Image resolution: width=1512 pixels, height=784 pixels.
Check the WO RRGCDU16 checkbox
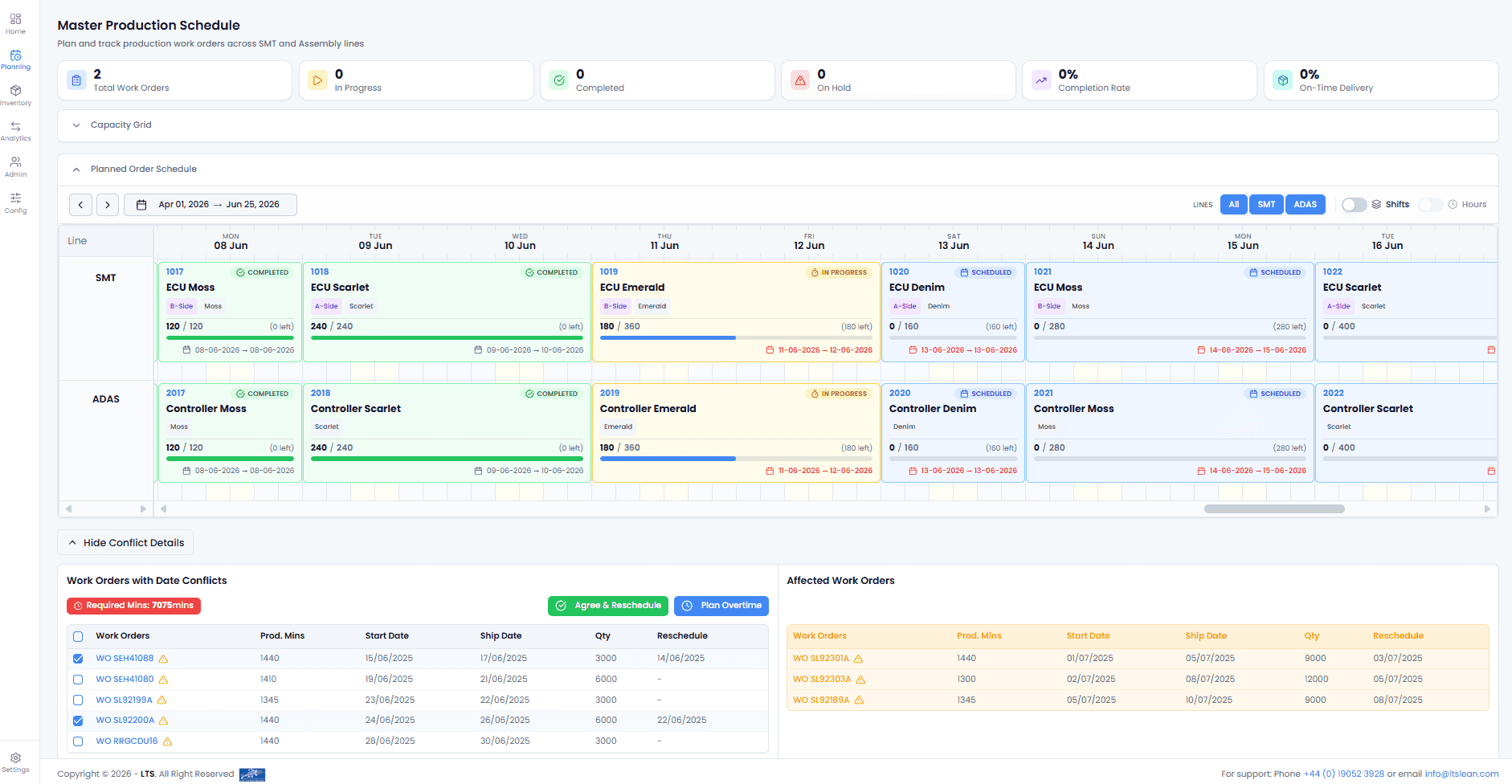point(78,741)
